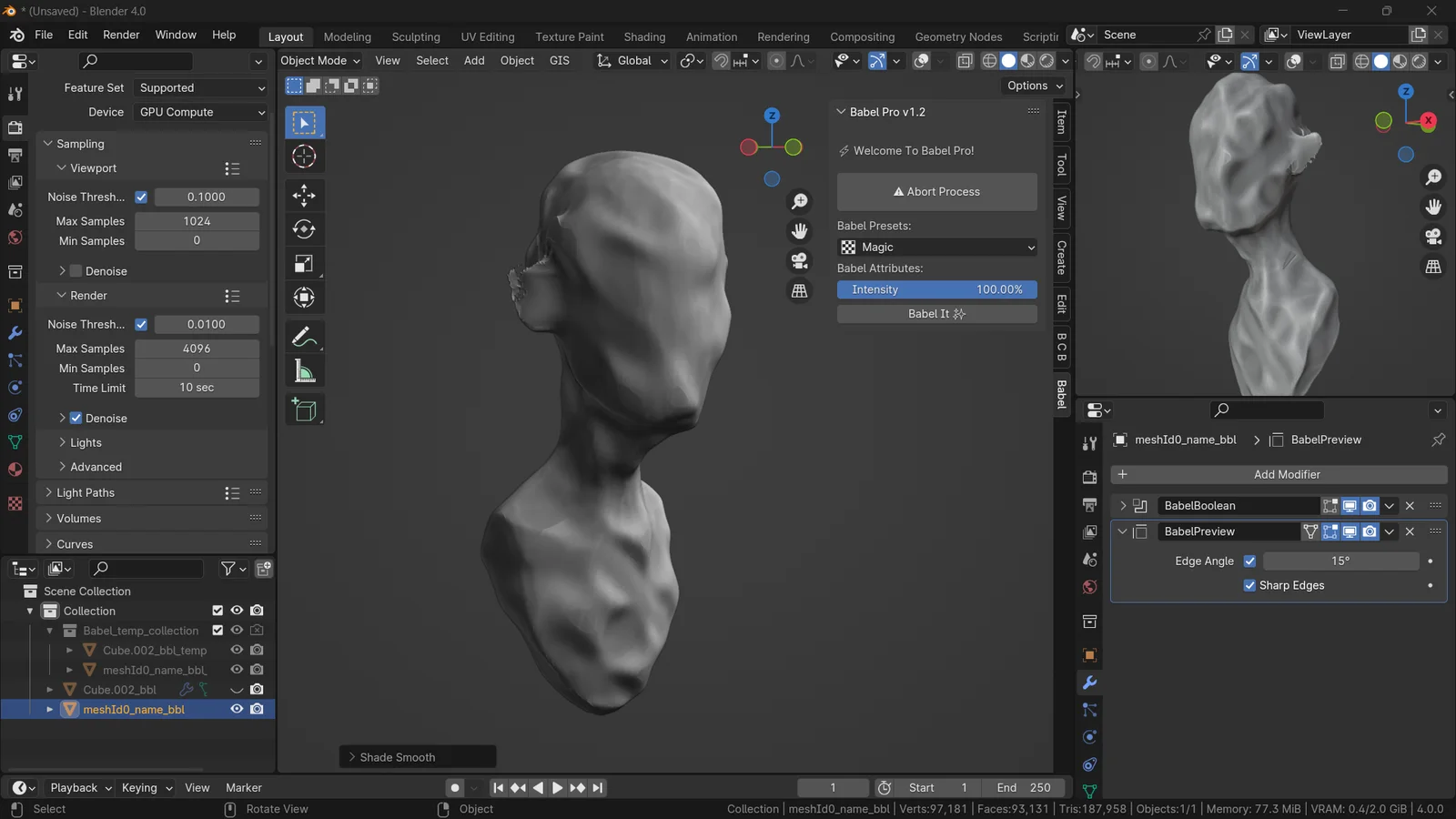Open the Babel Presets Magic dropdown
This screenshot has height=819, width=1456.
pos(936,248)
